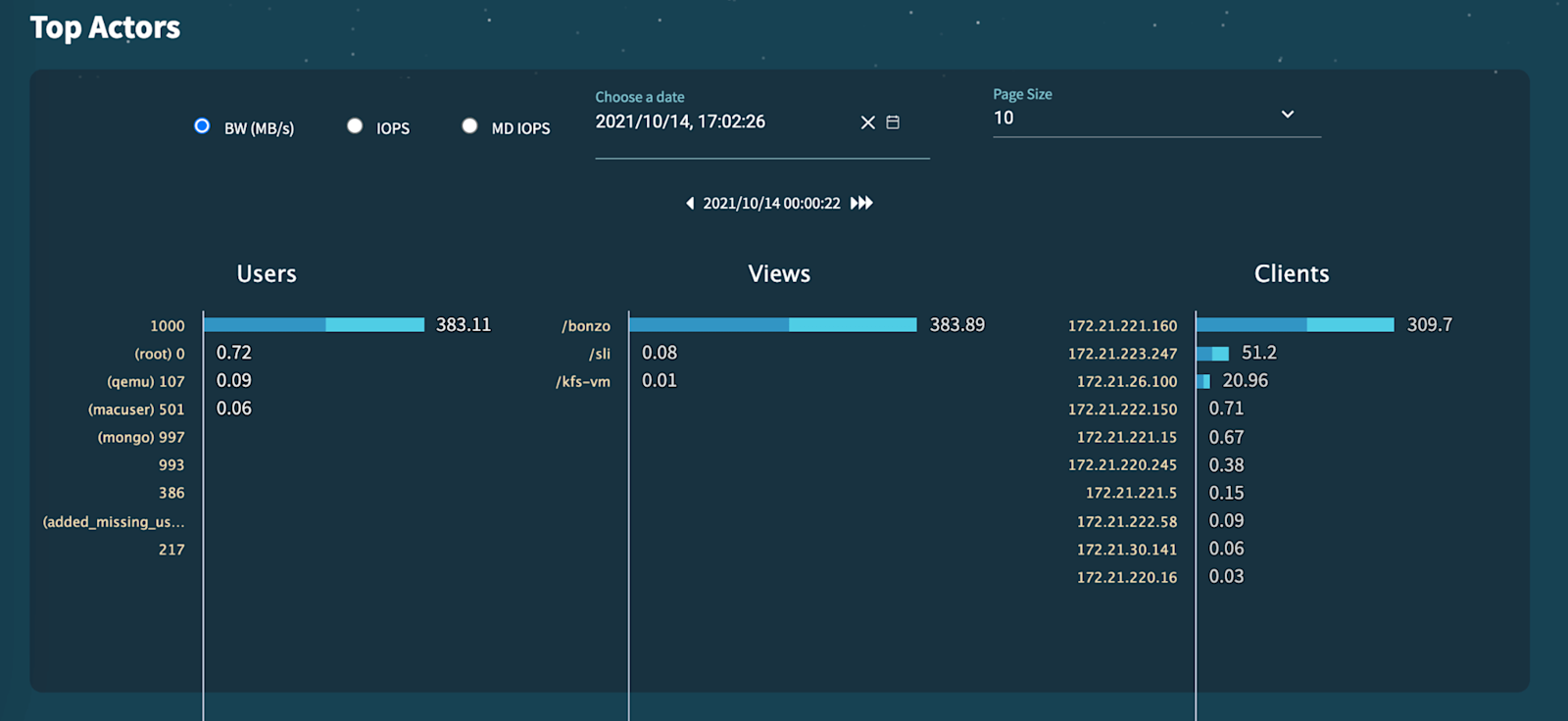
Task: Click the 309.7 client bandwidth value
Action: pyautogui.click(x=1430, y=324)
